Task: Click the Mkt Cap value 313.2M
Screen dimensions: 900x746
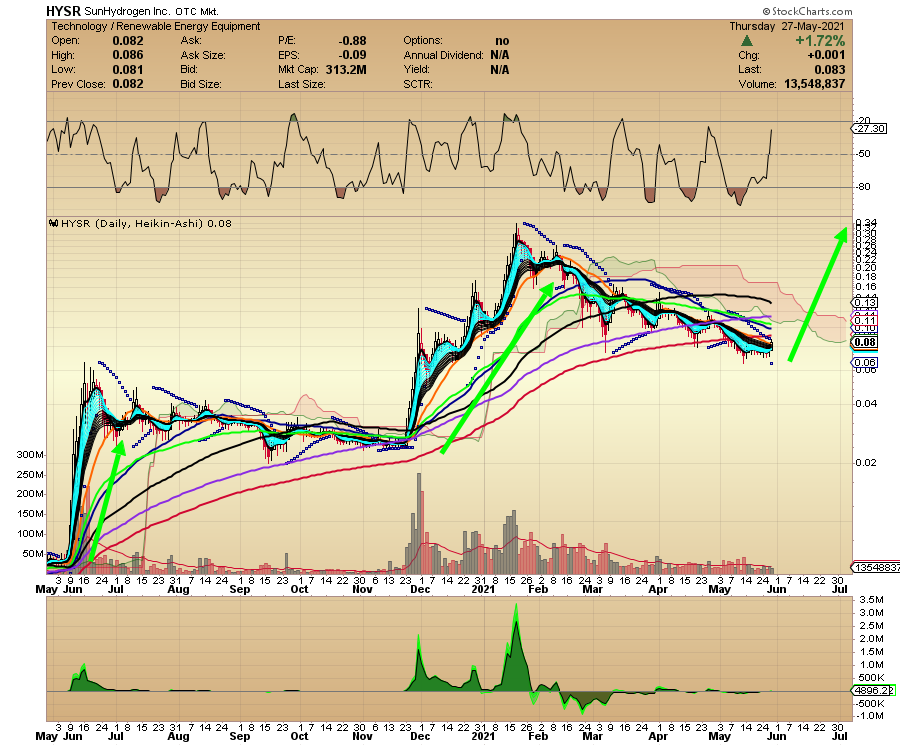Action: (x=346, y=69)
